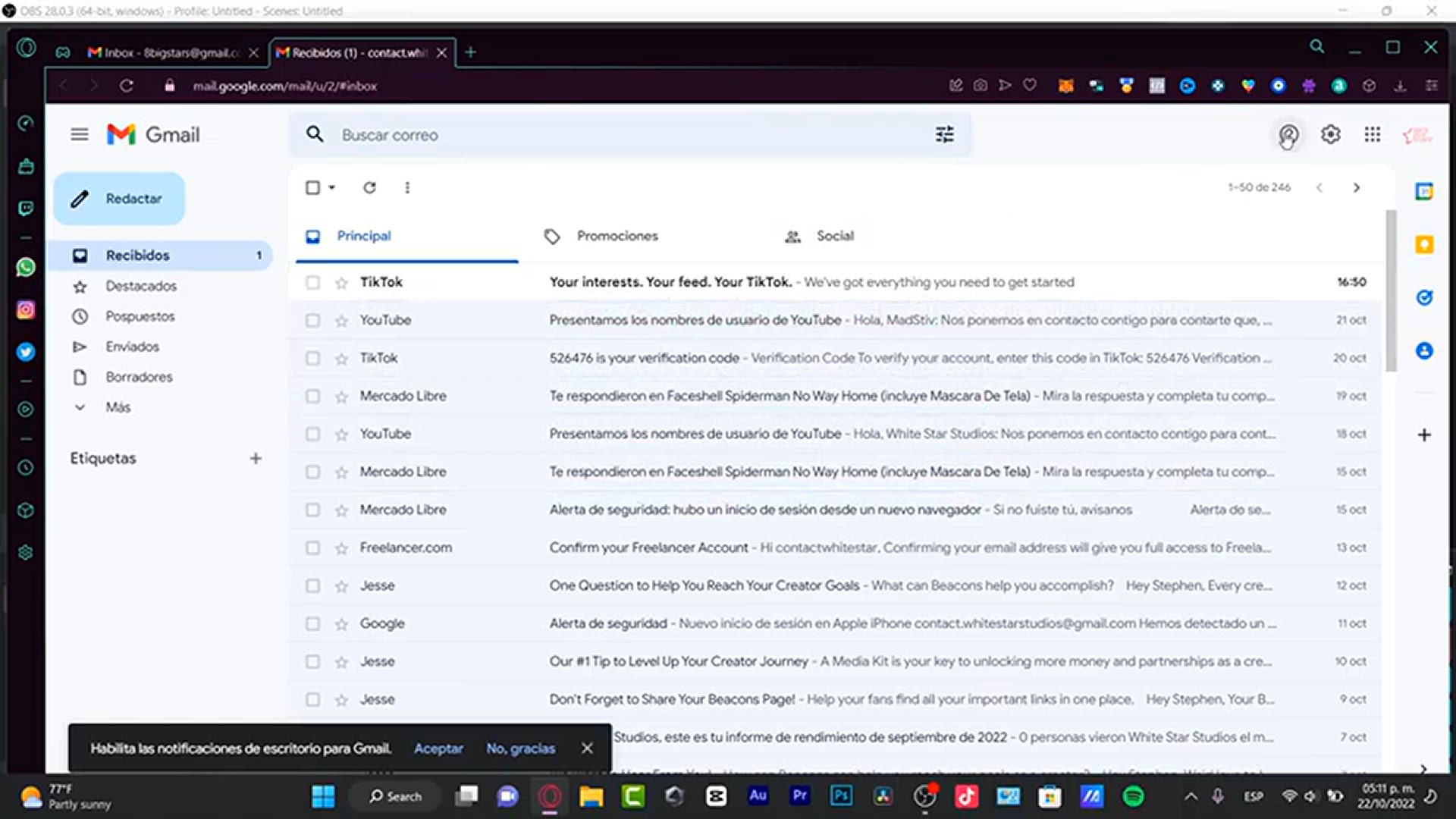1456x819 pixels.
Task: Expand the side panel with bottom arrow
Action: click(x=1423, y=768)
